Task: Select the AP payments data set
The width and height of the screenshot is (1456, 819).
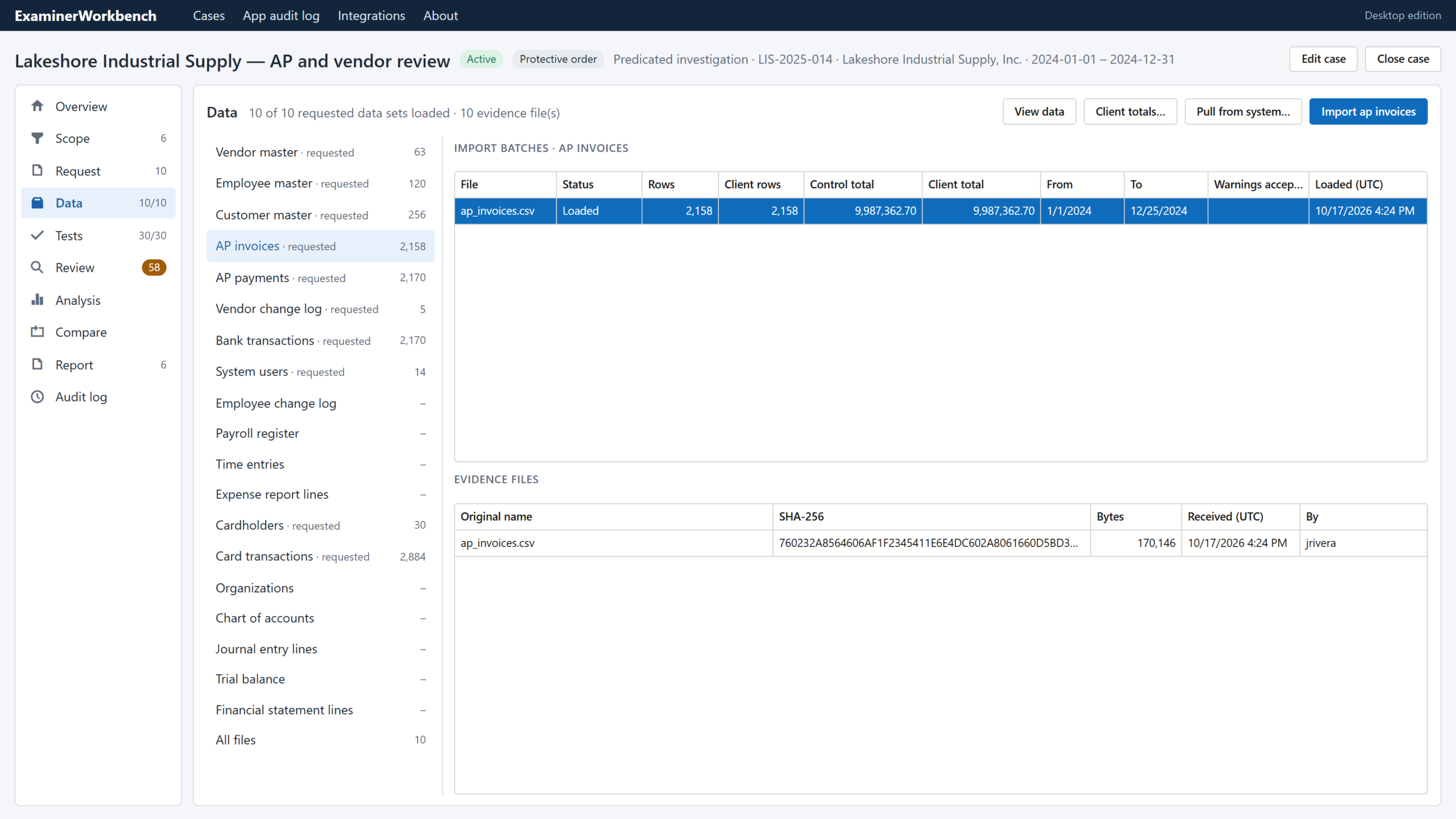Action: (321, 278)
